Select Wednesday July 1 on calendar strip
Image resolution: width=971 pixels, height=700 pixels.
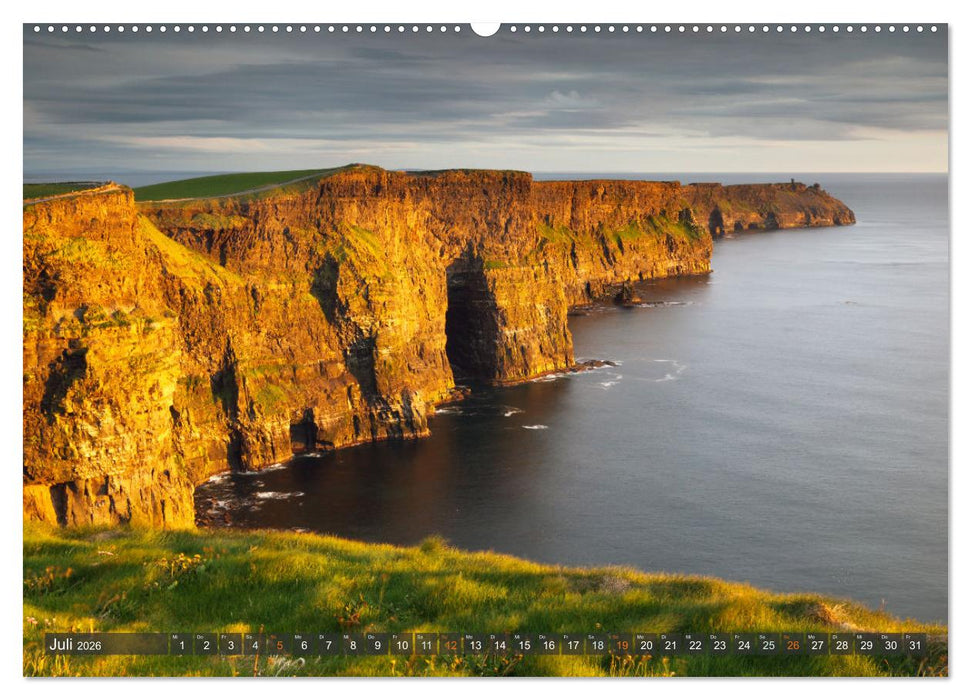point(181,645)
